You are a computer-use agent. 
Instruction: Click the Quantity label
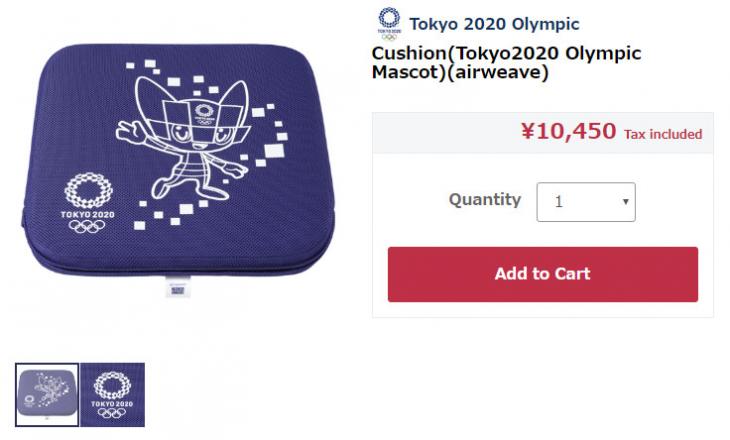click(485, 200)
